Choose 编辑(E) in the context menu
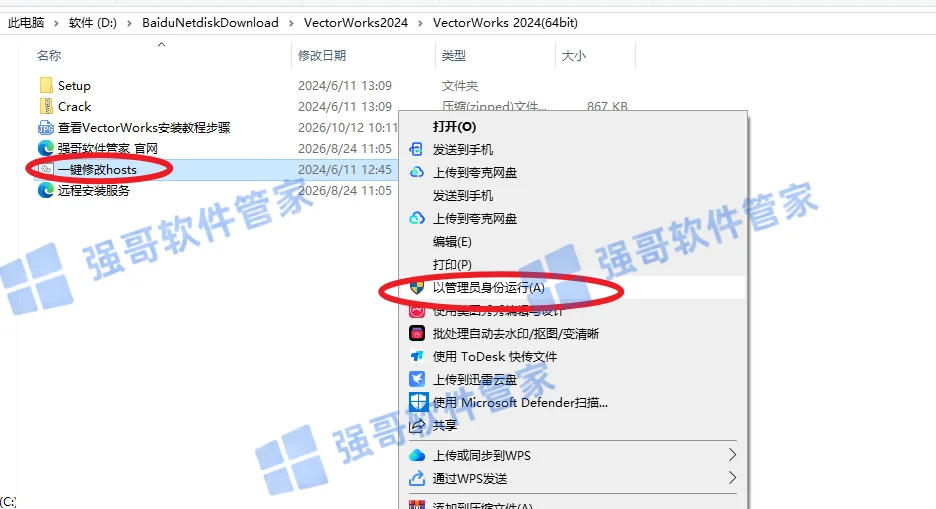This screenshot has width=936, height=509. click(x=452, y=242)
